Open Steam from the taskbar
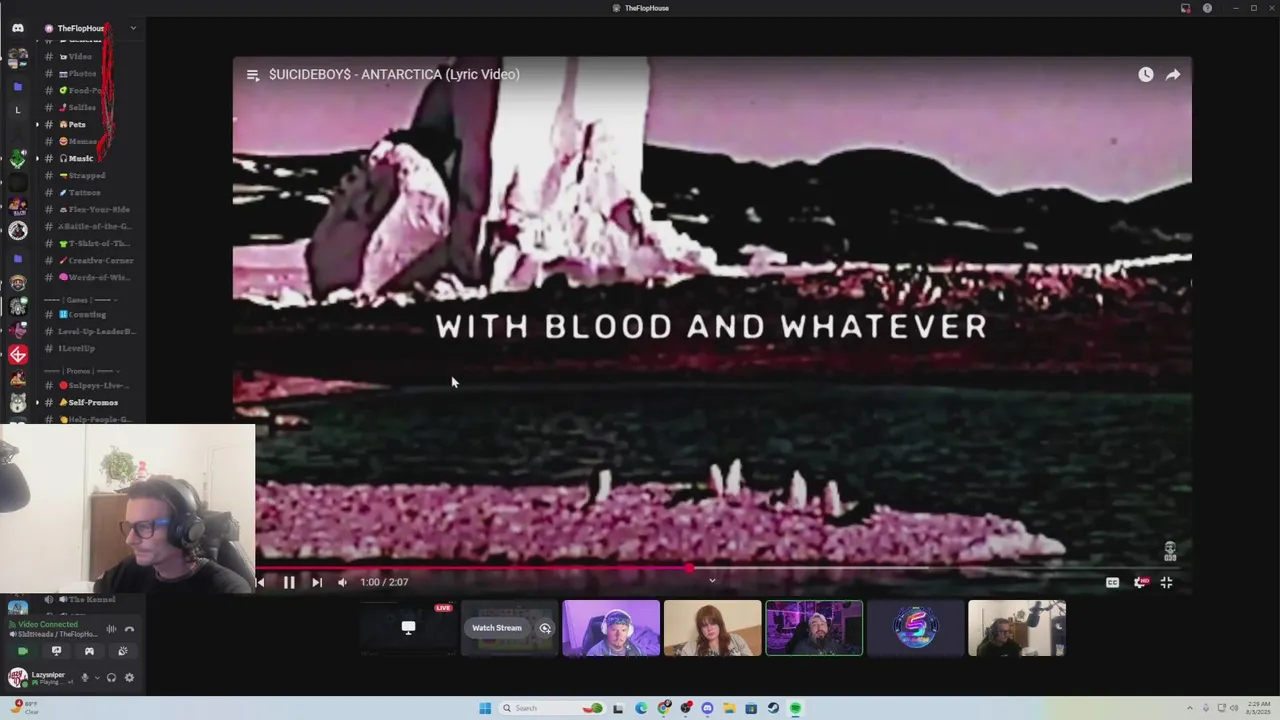 click(x=773, y=708)
